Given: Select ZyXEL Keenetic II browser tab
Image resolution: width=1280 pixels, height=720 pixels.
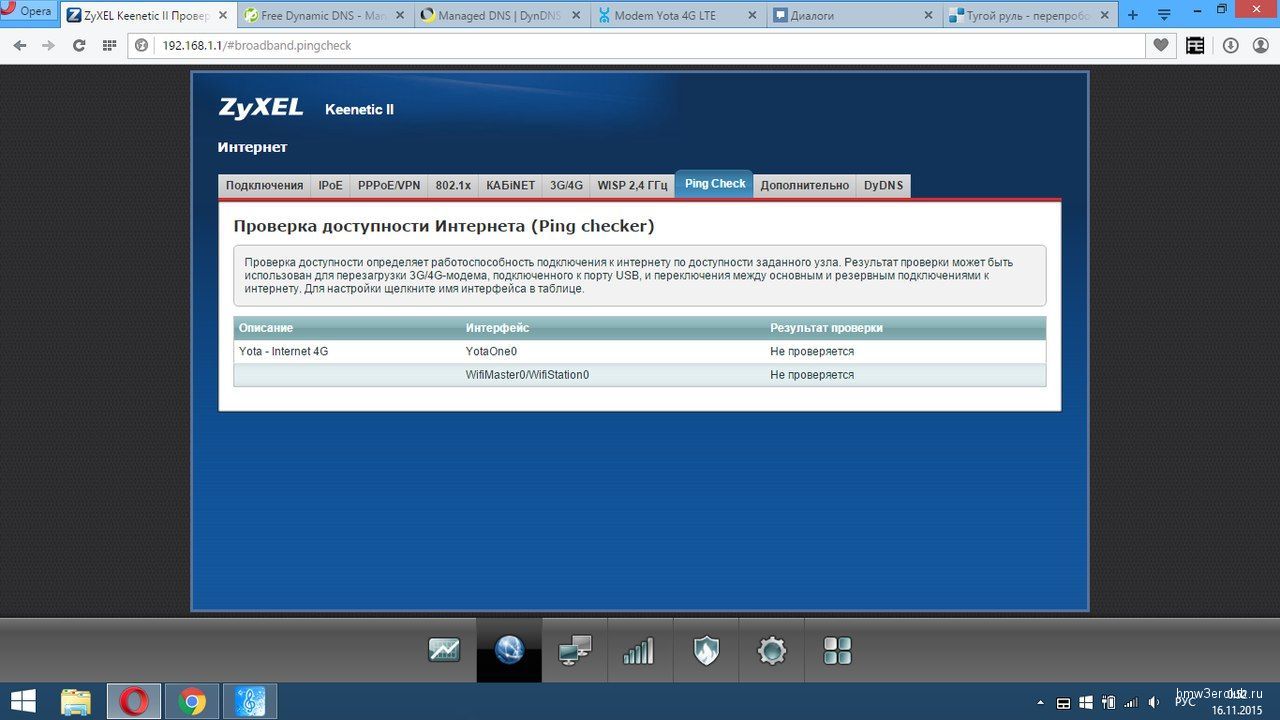Looking at the screenshot, I should pos(148,16).
